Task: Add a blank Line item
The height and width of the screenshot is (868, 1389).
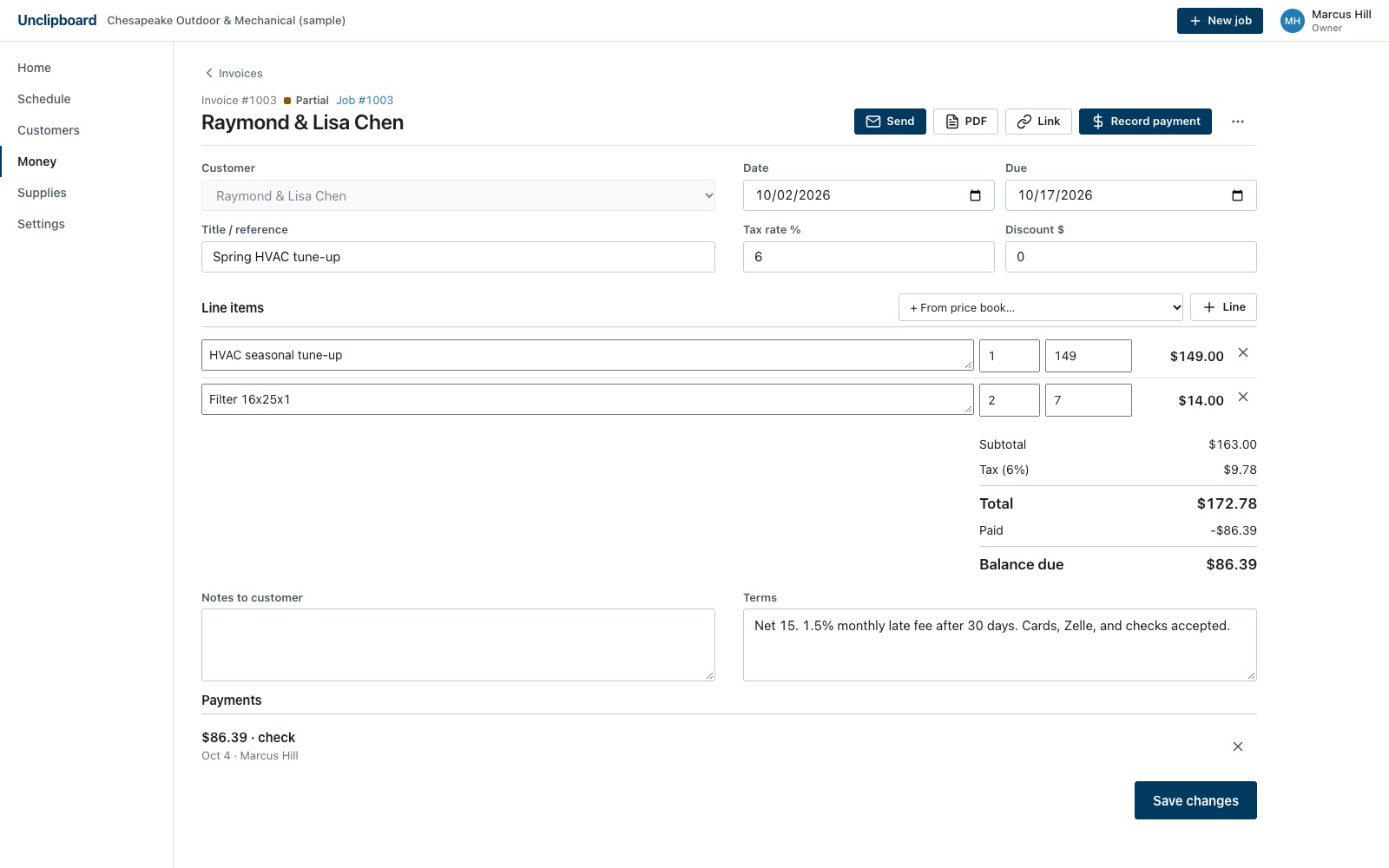Action: [1223, 307]
